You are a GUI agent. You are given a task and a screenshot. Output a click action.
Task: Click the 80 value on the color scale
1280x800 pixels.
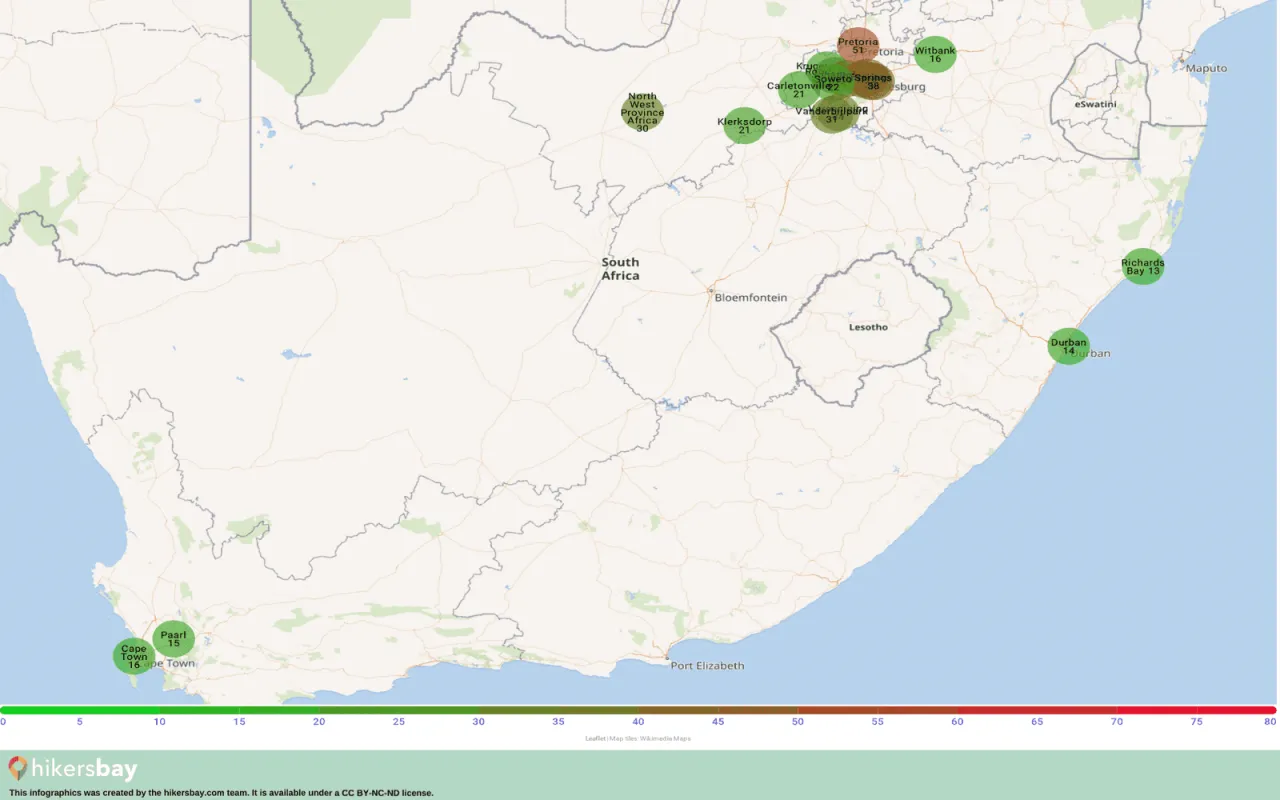pos(1270,721)
